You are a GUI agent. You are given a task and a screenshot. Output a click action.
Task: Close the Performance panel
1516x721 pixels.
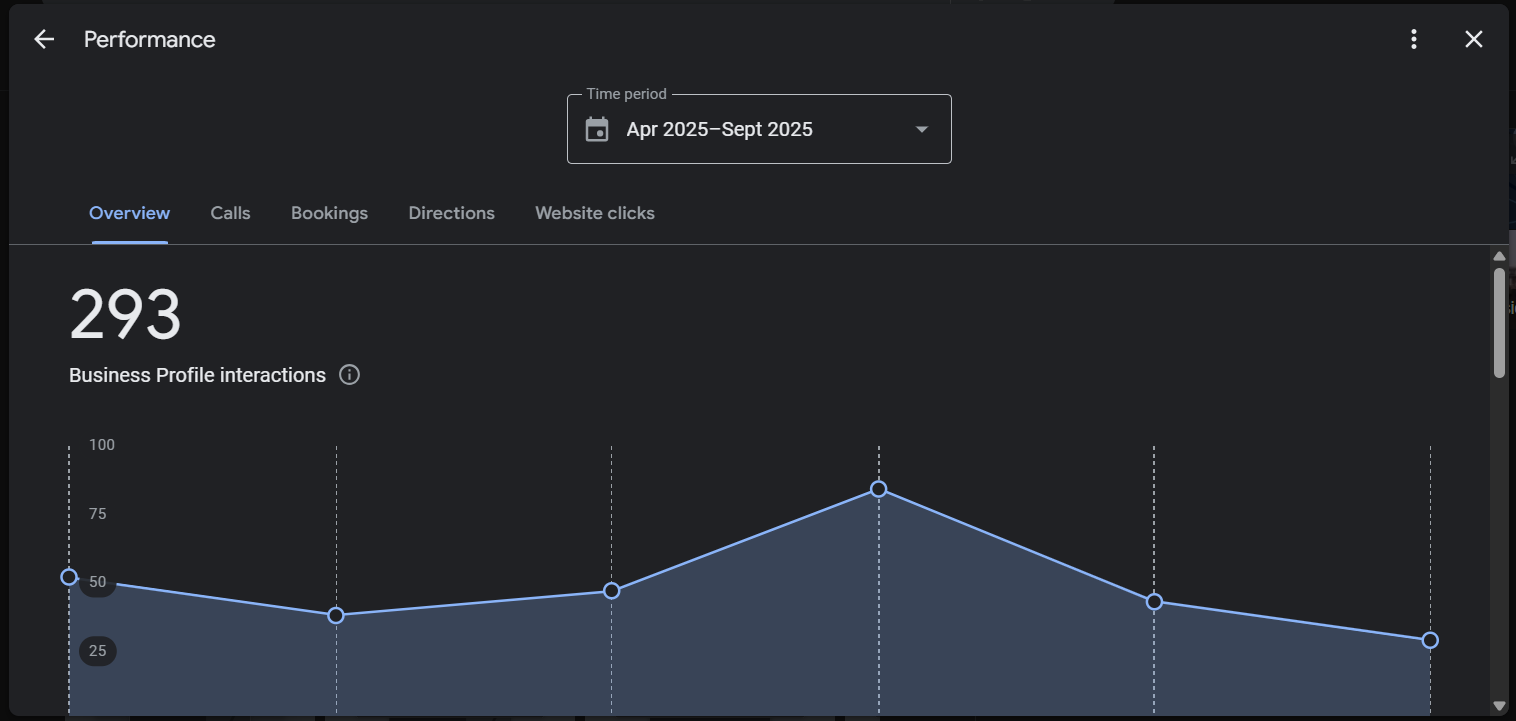click(x=1473, y=39)
